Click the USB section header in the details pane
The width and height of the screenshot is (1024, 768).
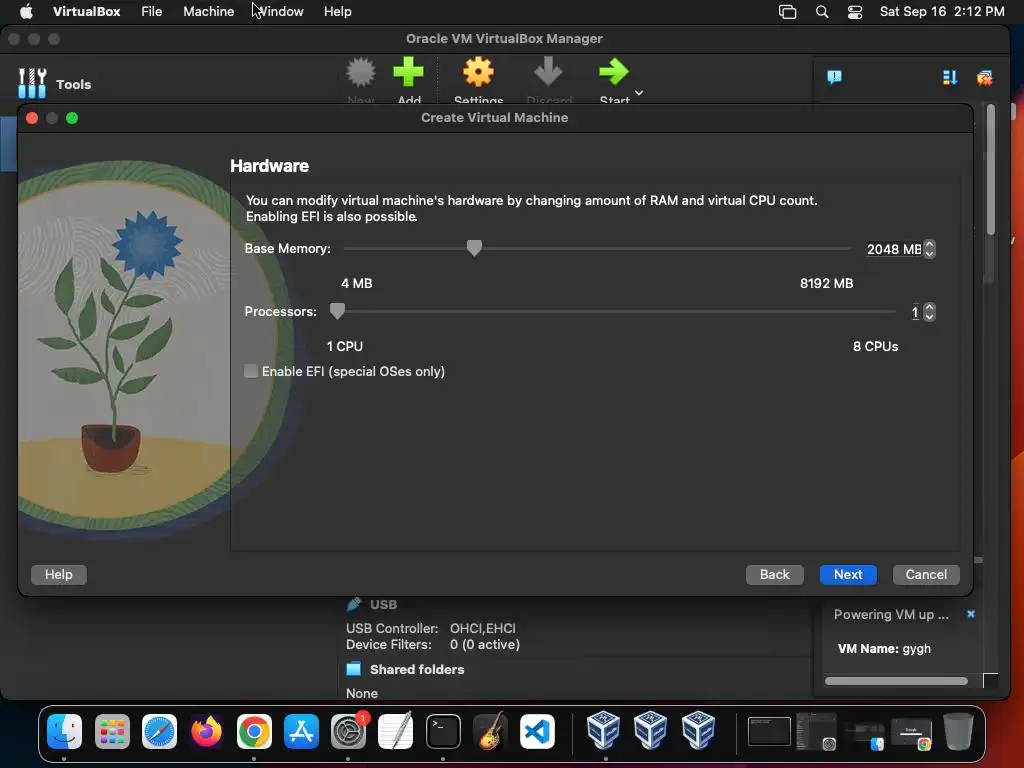coord(383,605)
